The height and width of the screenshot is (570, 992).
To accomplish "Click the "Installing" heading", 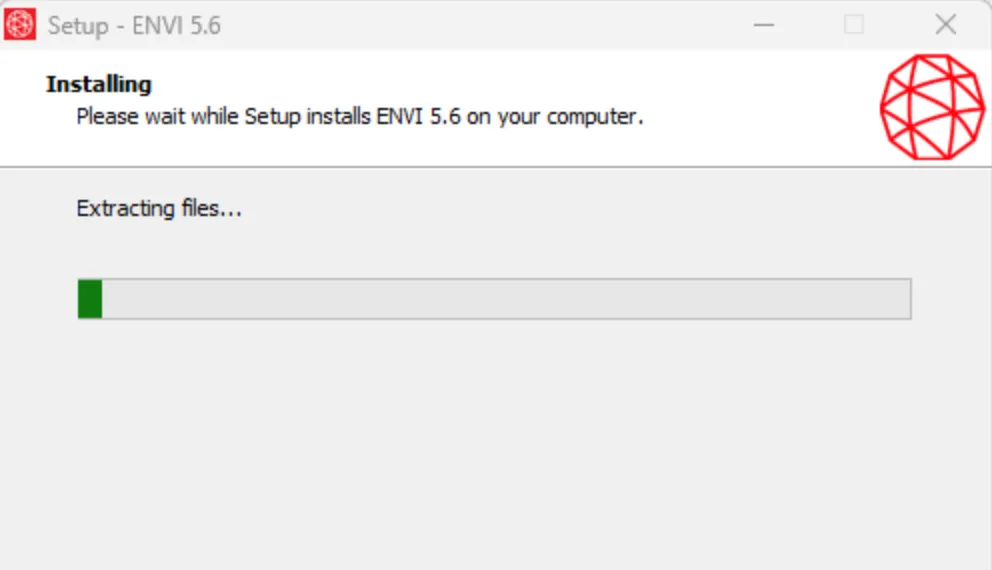I will click(98, 84).
